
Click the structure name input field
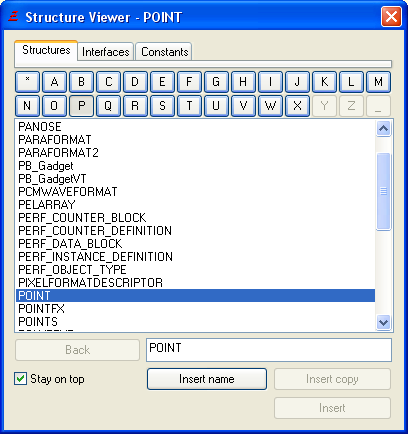click(x=269, y=350)
